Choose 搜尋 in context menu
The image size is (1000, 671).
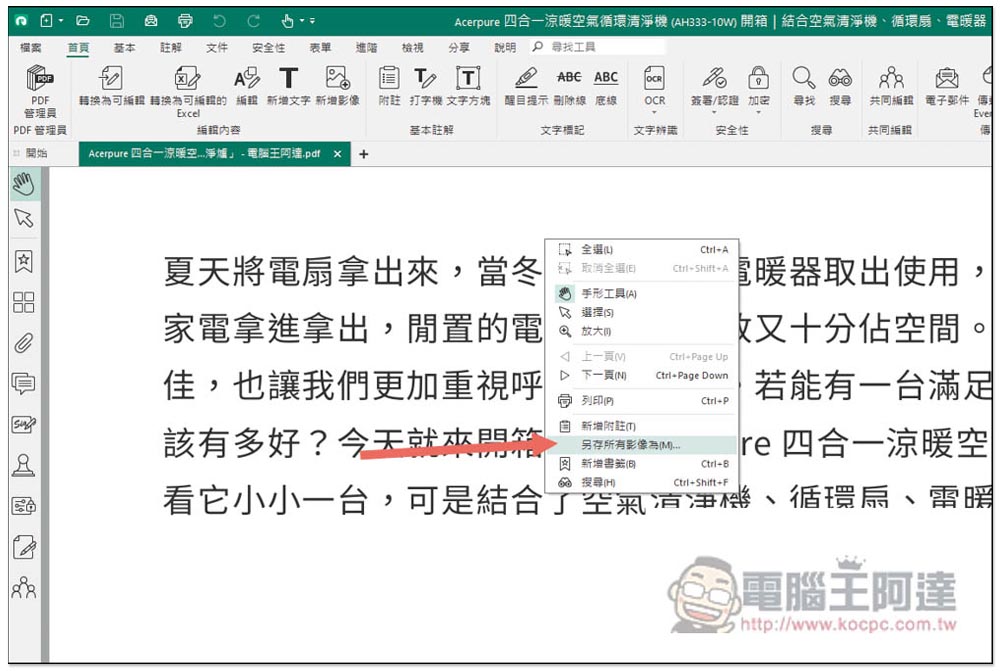(642, 483)
